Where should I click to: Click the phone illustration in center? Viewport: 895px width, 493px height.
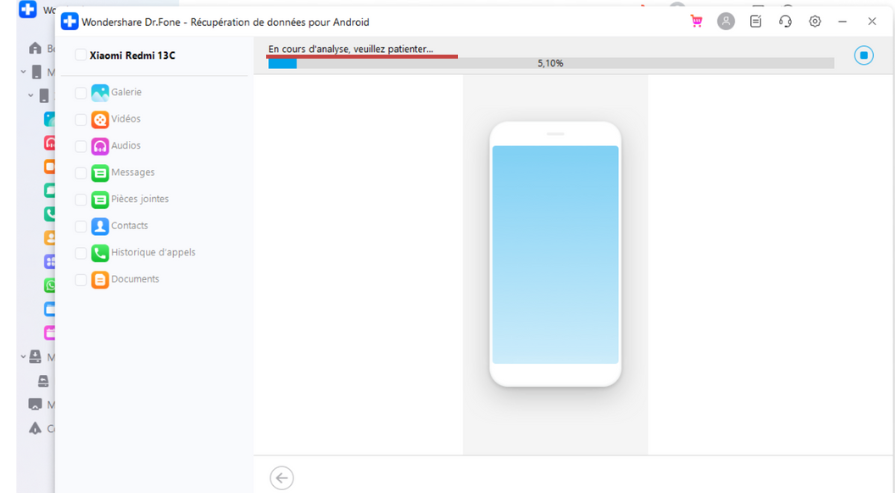[555, 254]
